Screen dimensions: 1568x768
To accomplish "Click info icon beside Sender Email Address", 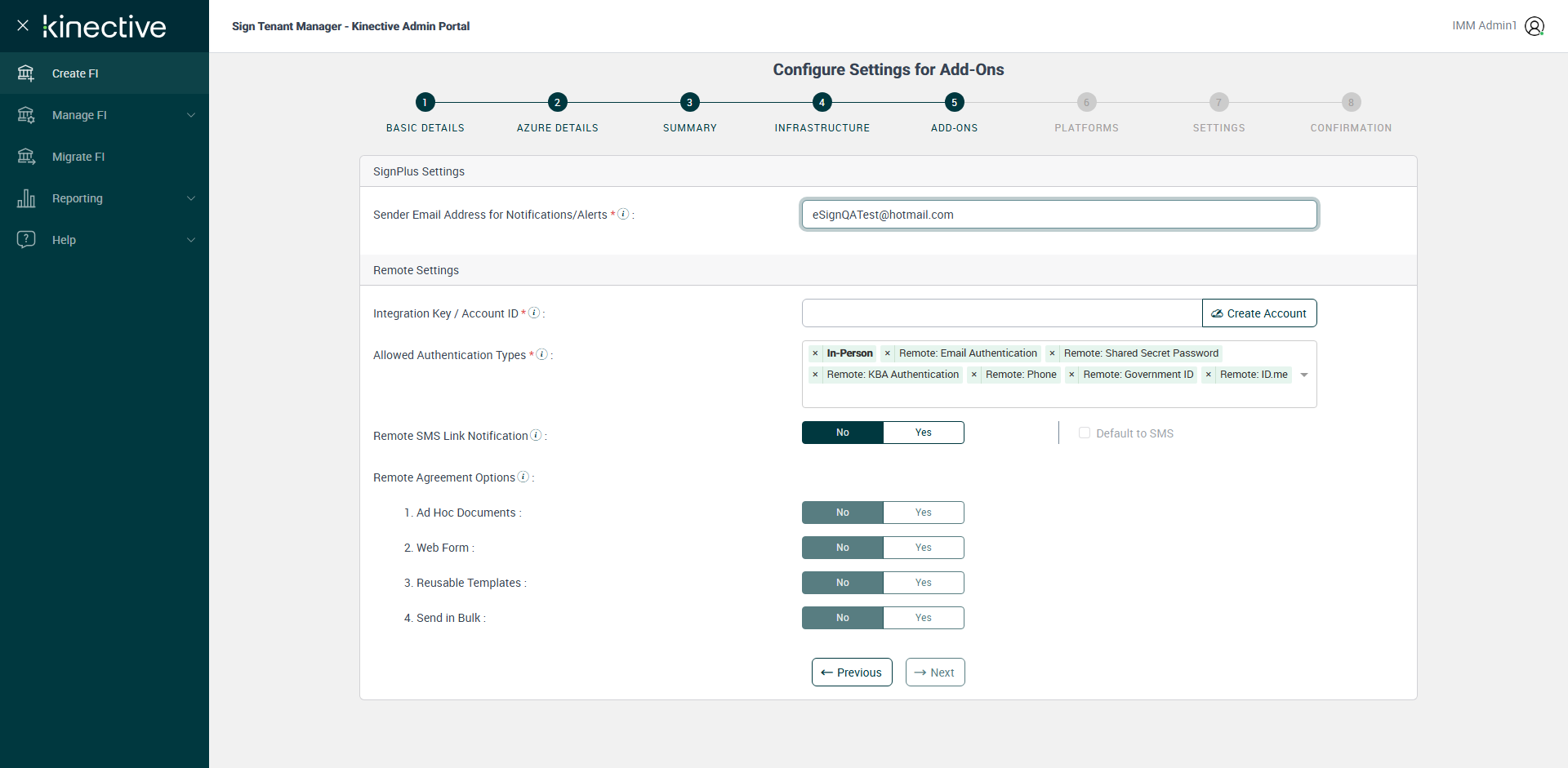I will 623,214.
